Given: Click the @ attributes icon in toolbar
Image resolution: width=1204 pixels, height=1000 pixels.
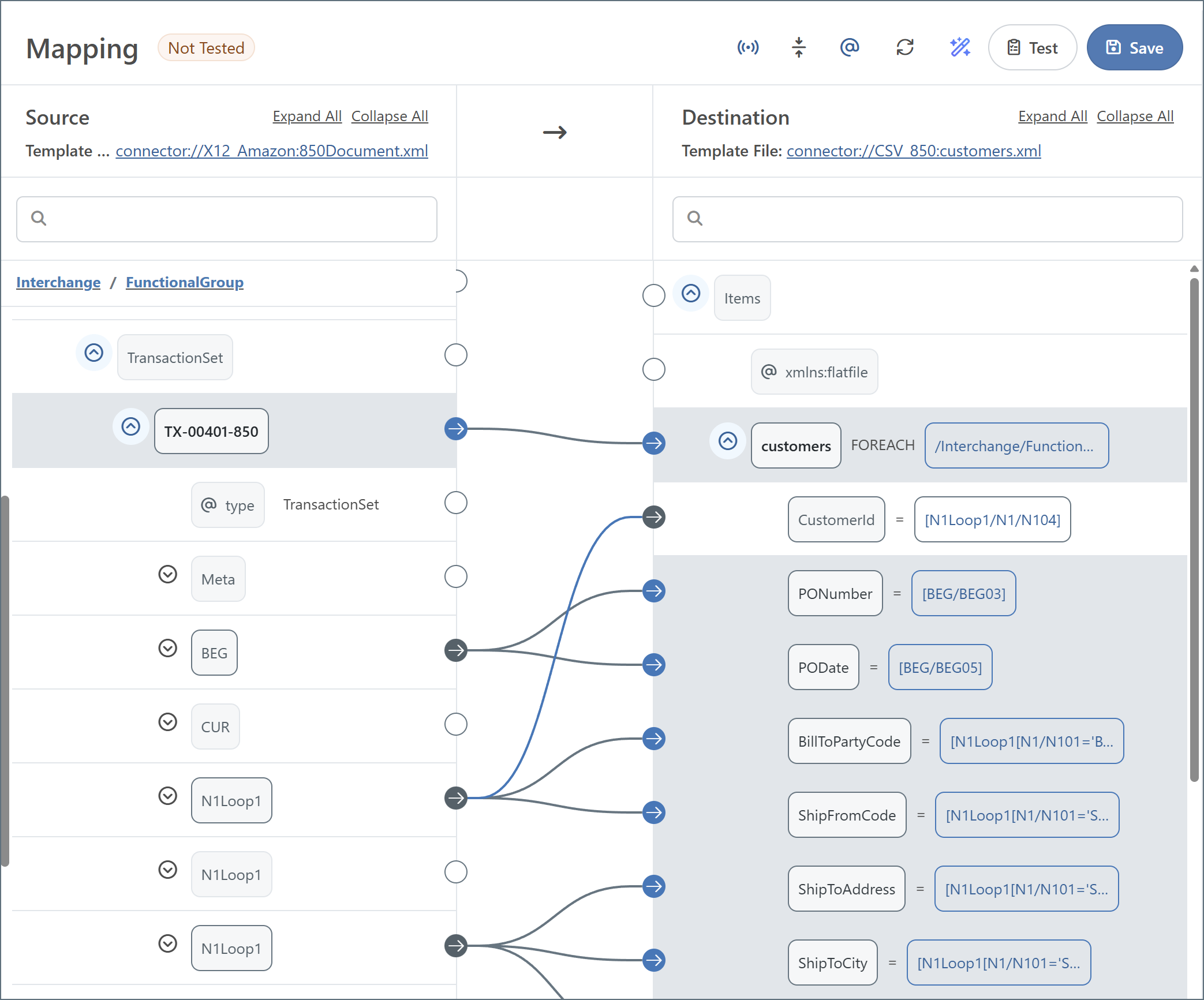Looking at the screenshot, I should 850,47.
